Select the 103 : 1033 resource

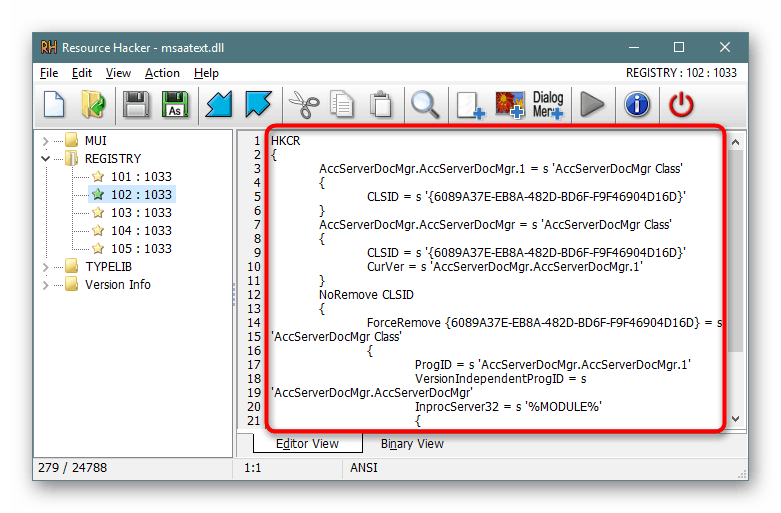click(x=141, y=213)
